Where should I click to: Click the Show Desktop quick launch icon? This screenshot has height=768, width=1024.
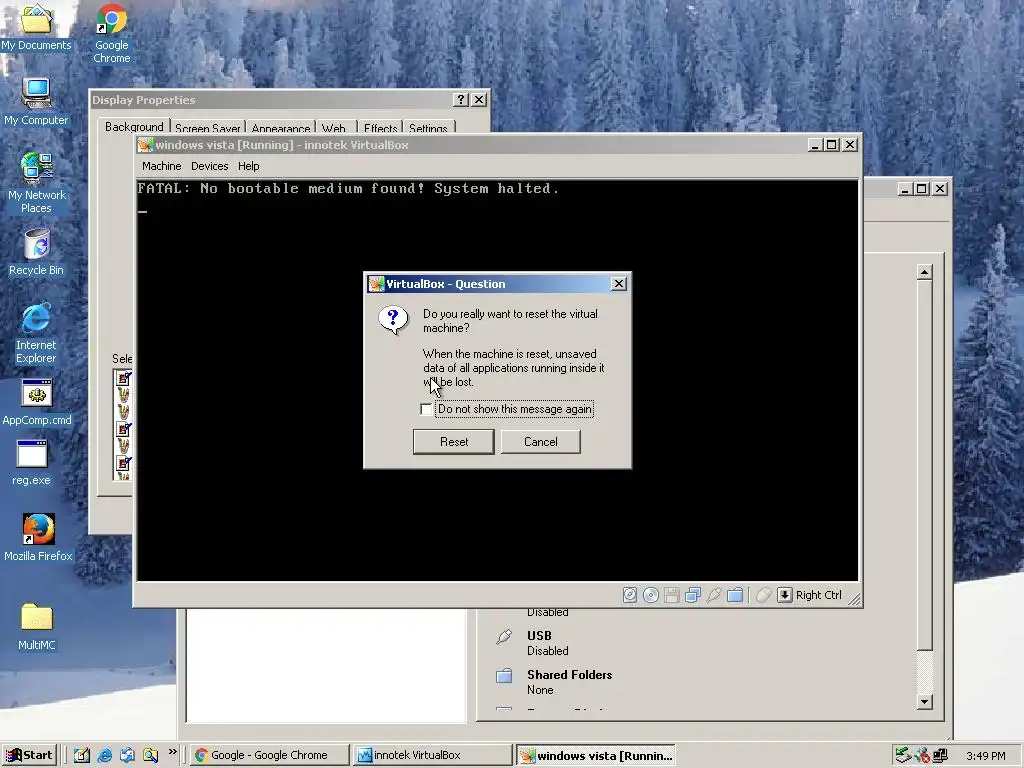[82, 755]
